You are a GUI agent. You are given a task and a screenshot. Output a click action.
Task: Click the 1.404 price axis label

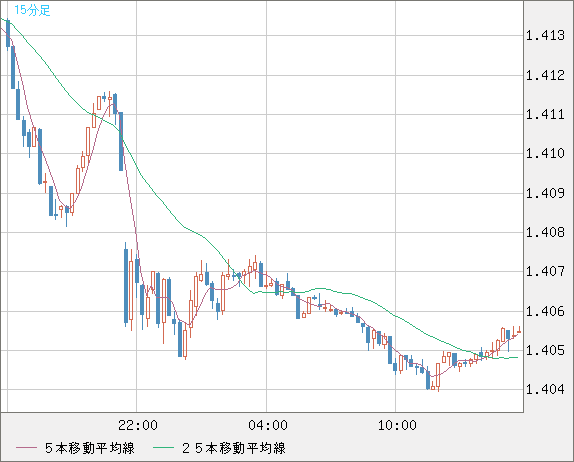[x=545, y=389]
